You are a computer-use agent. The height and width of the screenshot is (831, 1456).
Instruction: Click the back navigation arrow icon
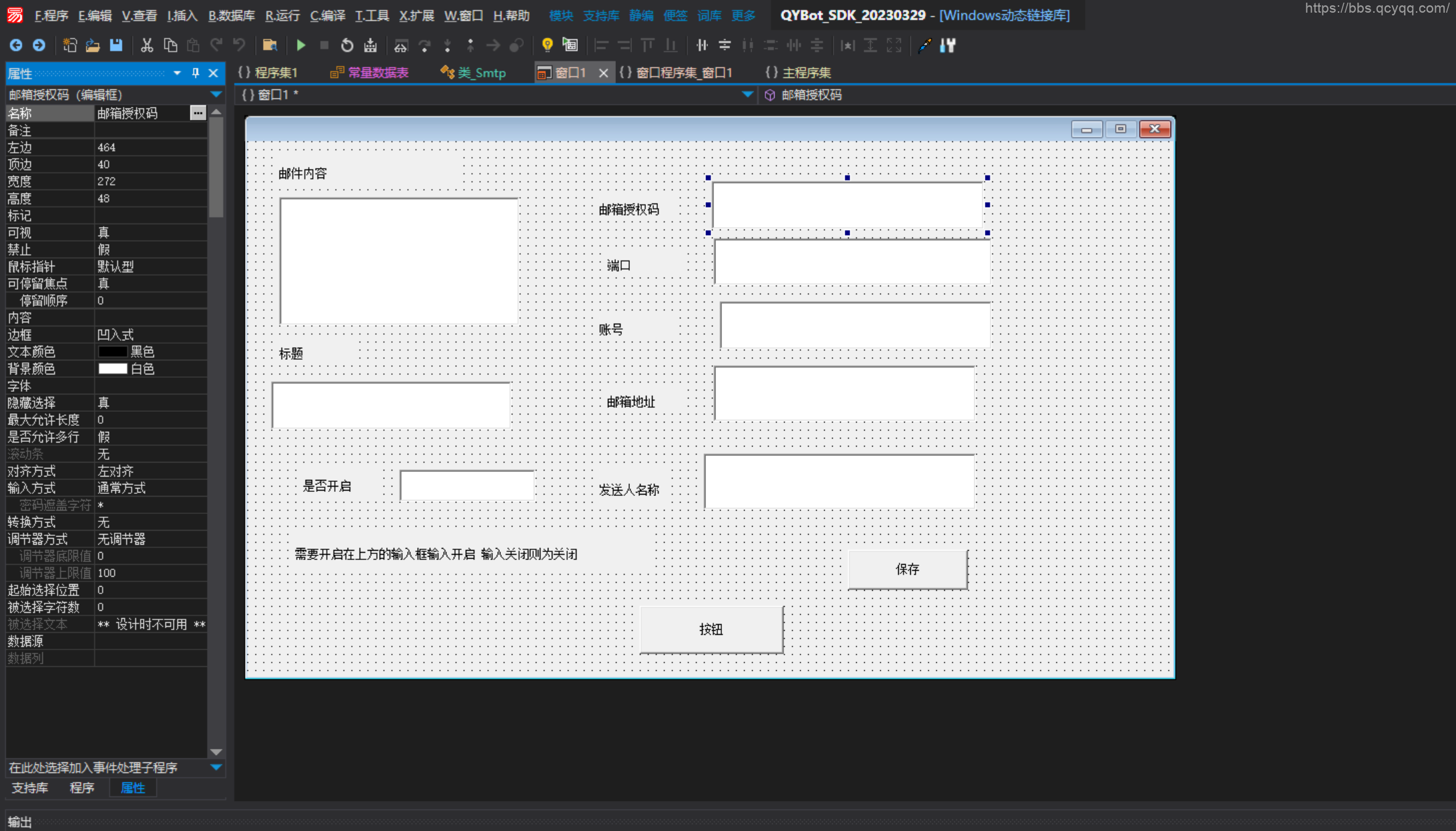pyautogui.click(x=16, y=45)
